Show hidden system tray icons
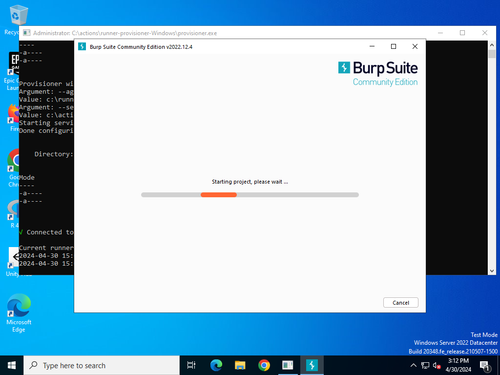Viewport: 500px width, 375px height. click(413, 365)
